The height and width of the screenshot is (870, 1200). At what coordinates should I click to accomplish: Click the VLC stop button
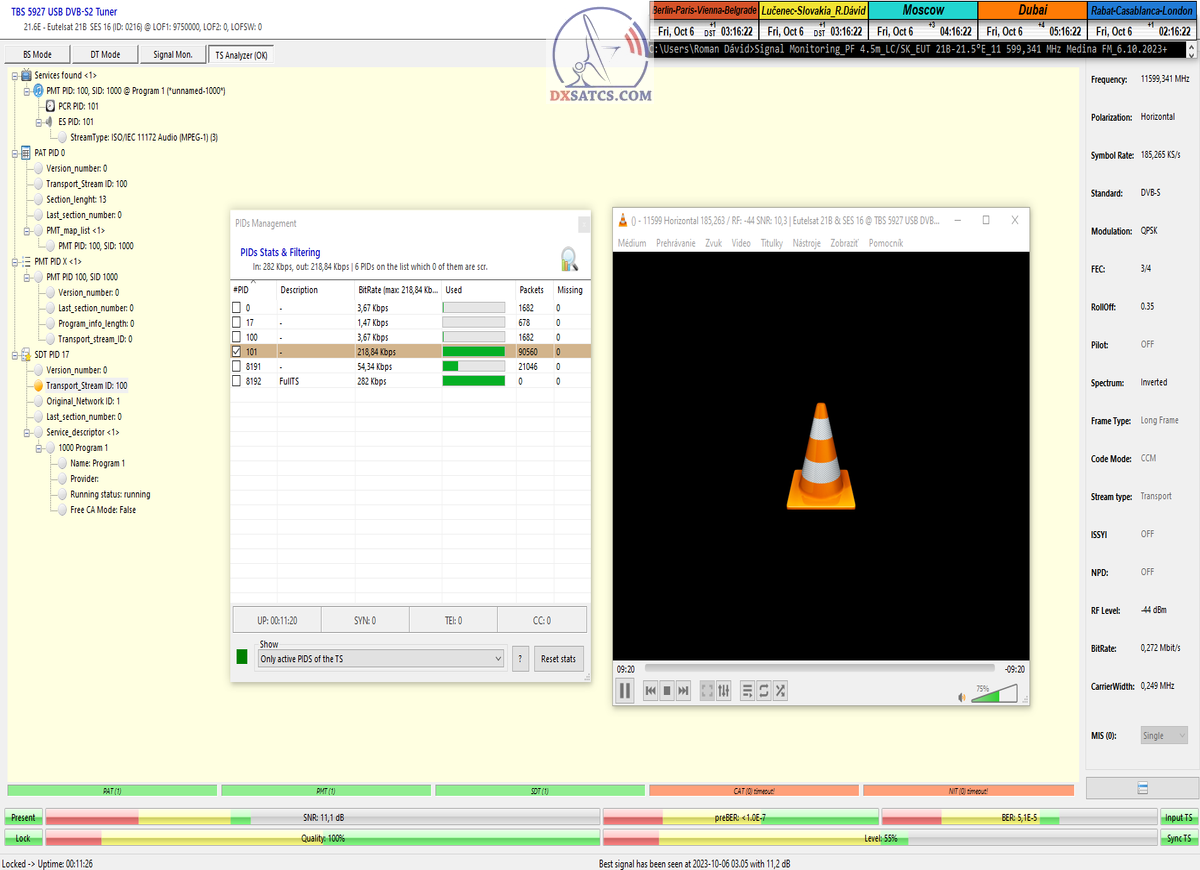point(667,690)
